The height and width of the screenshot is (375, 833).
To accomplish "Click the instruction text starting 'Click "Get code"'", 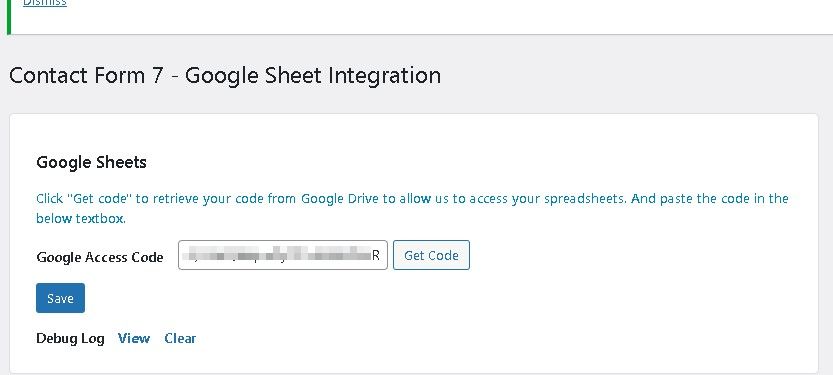I will point(412,199).
